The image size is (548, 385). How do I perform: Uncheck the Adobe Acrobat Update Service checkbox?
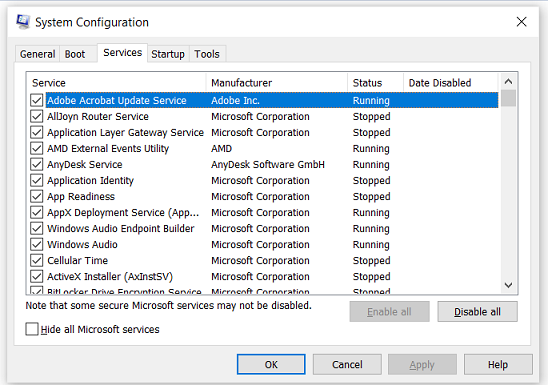coord(37,101)
